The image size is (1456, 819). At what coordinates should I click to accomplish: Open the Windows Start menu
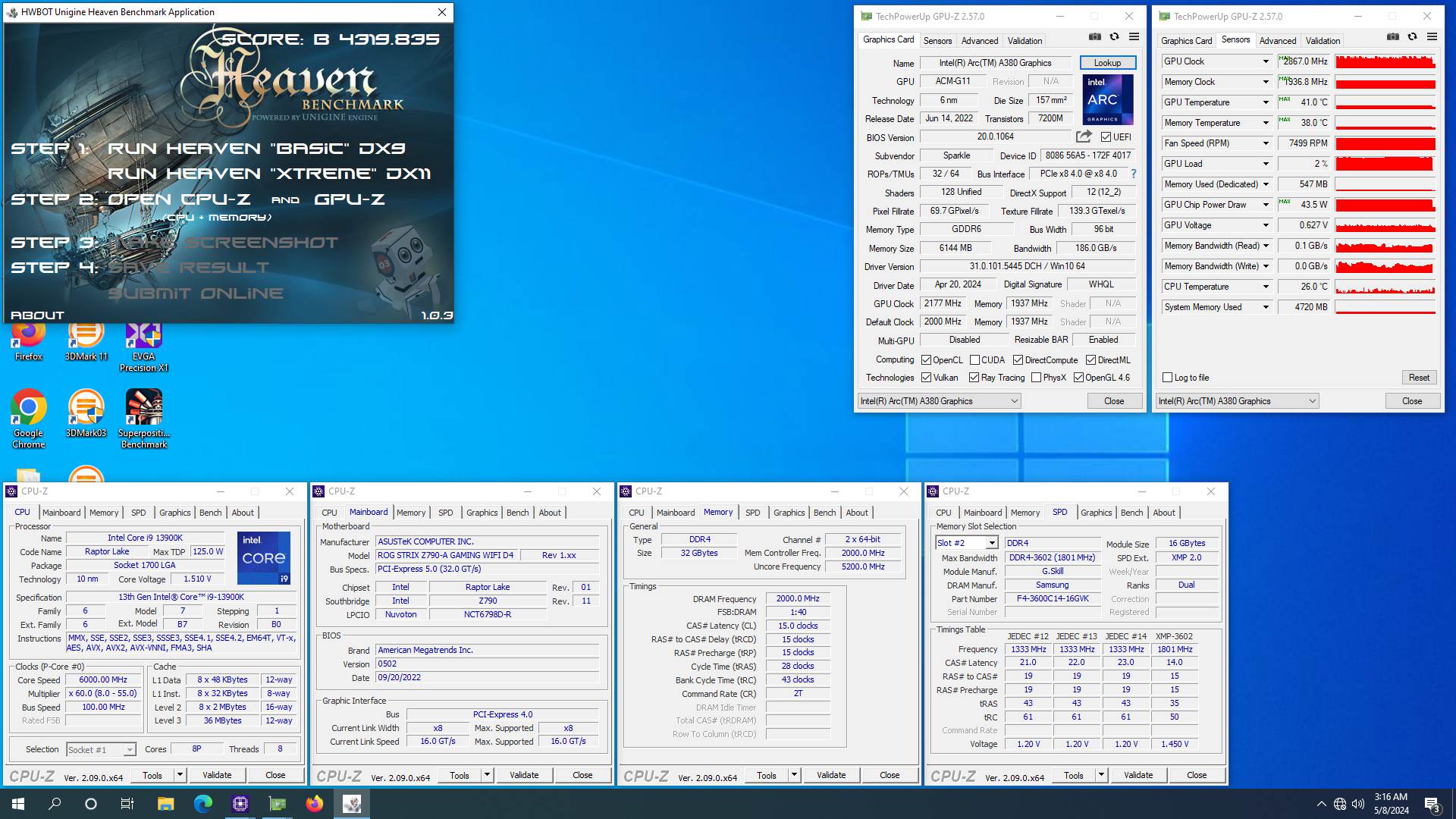click(18, 804)
